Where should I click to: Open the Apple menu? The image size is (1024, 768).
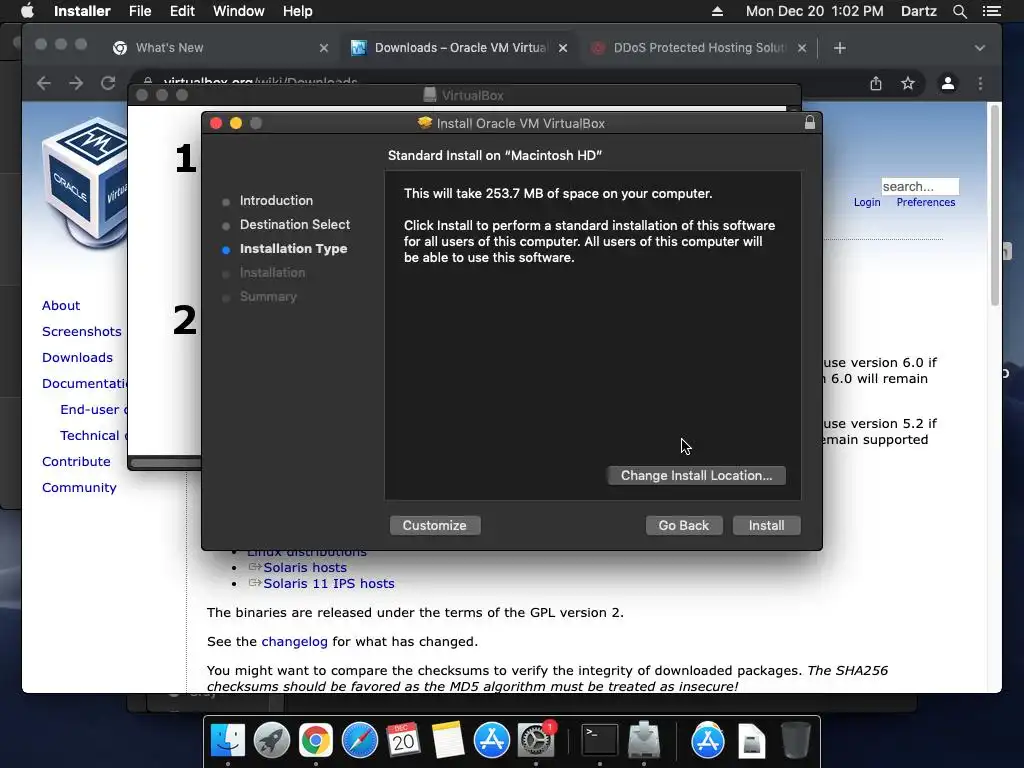coord(27,11)
